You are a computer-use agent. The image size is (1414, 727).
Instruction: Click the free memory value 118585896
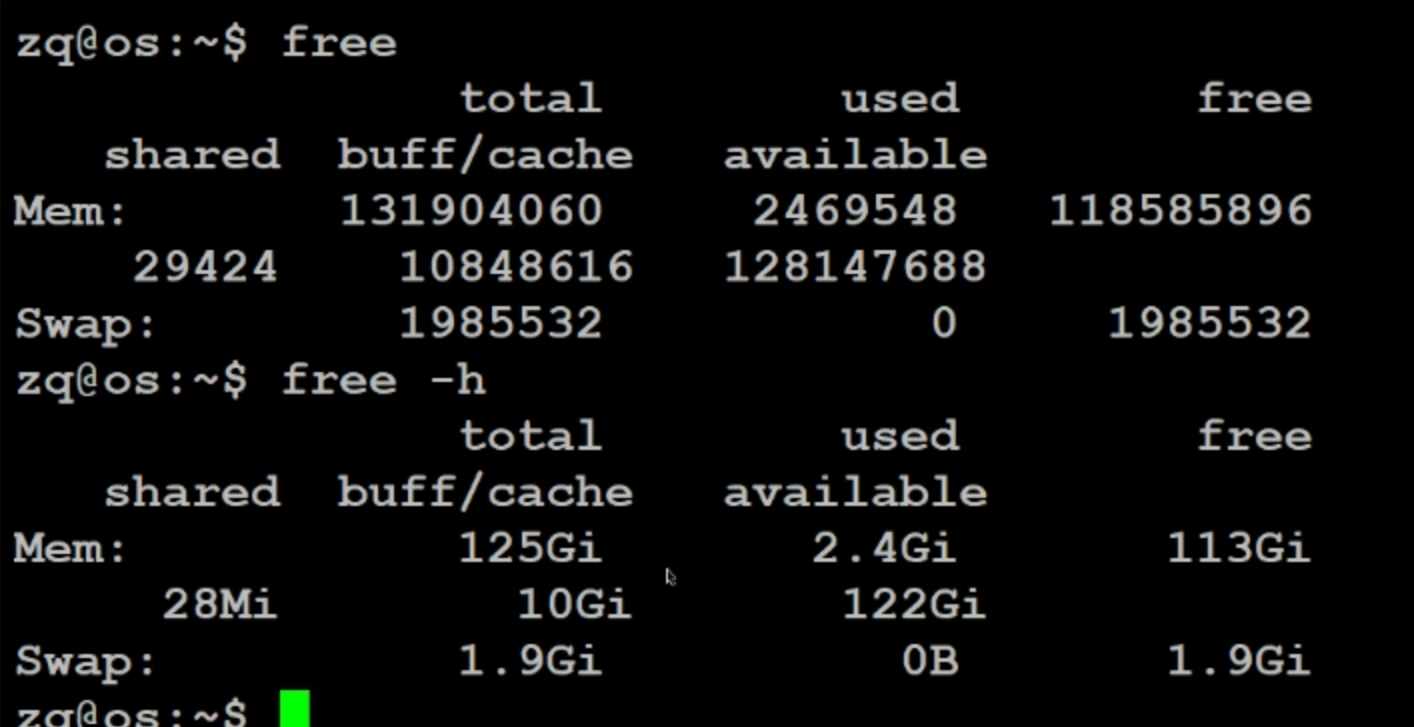[x=1180, y=211]
